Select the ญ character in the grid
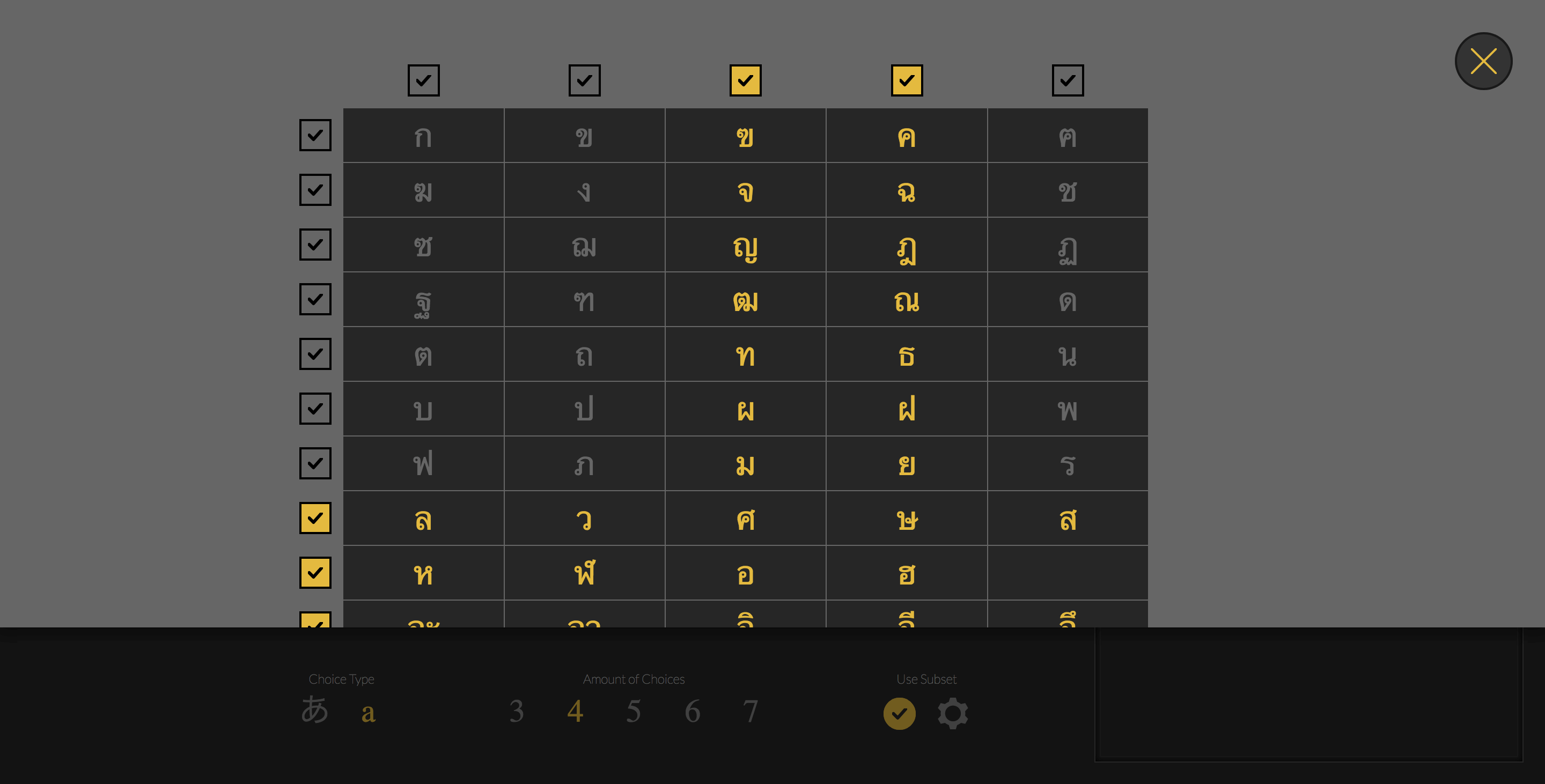 point(746,245)
